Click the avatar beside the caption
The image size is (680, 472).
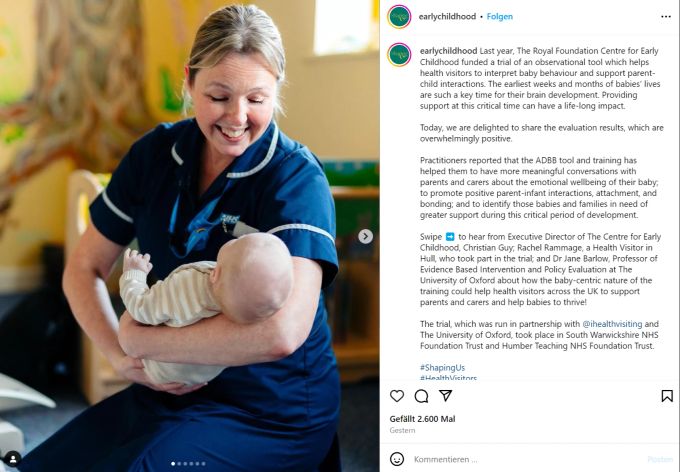399,55
